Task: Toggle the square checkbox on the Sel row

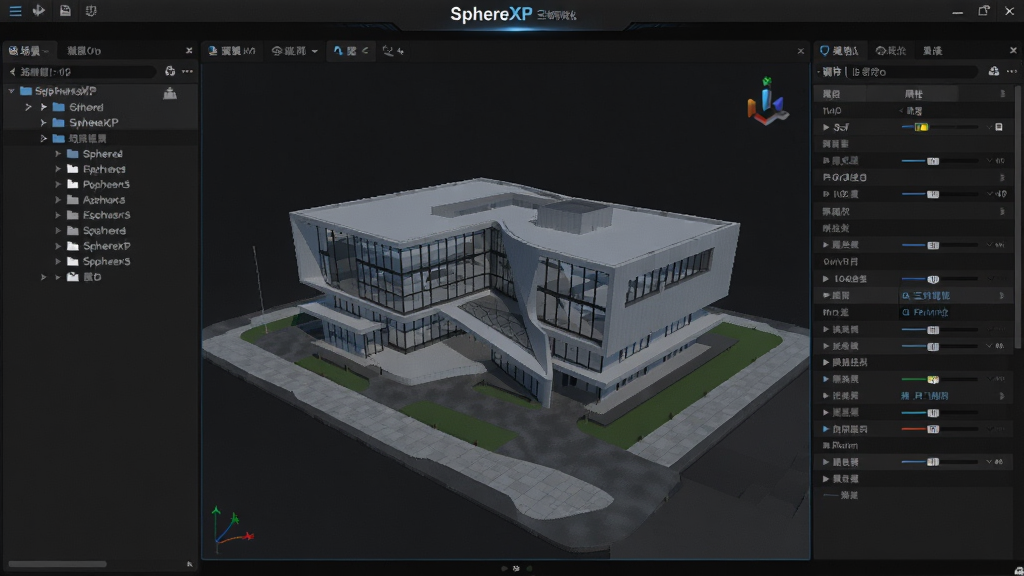Action: [x=999, y=127]
